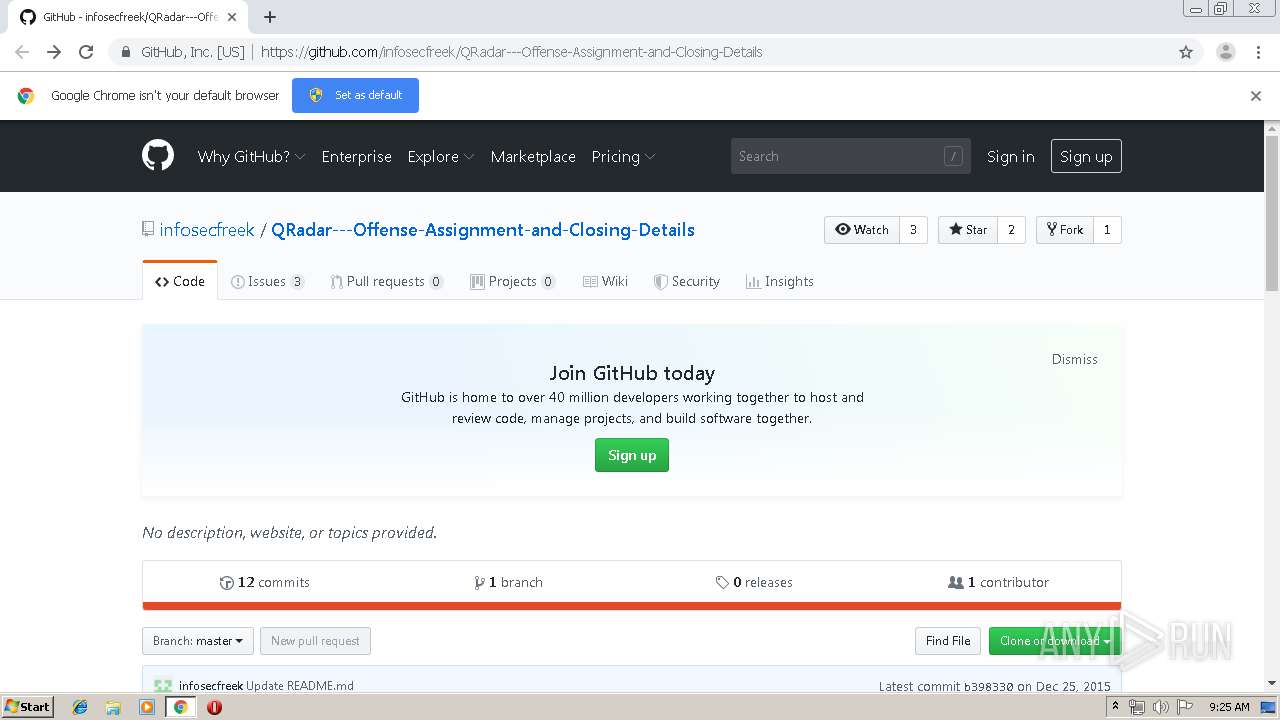Click browser forward arrow

pos(54,52)
